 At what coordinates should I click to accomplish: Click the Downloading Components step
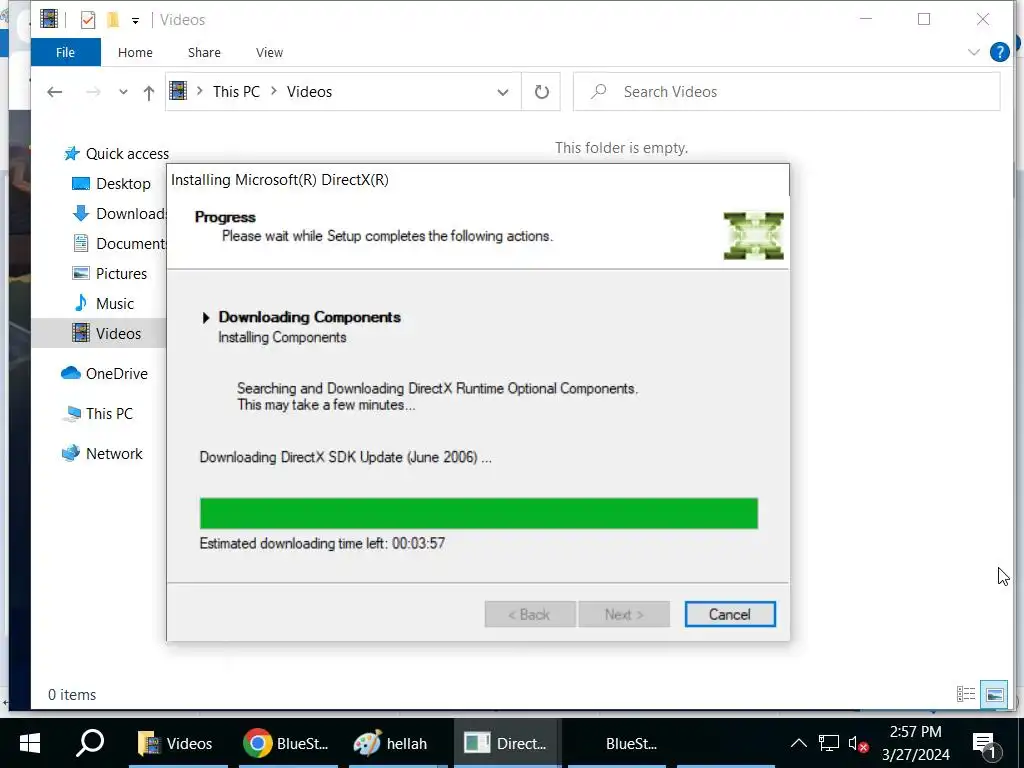[x=309, y=317]
